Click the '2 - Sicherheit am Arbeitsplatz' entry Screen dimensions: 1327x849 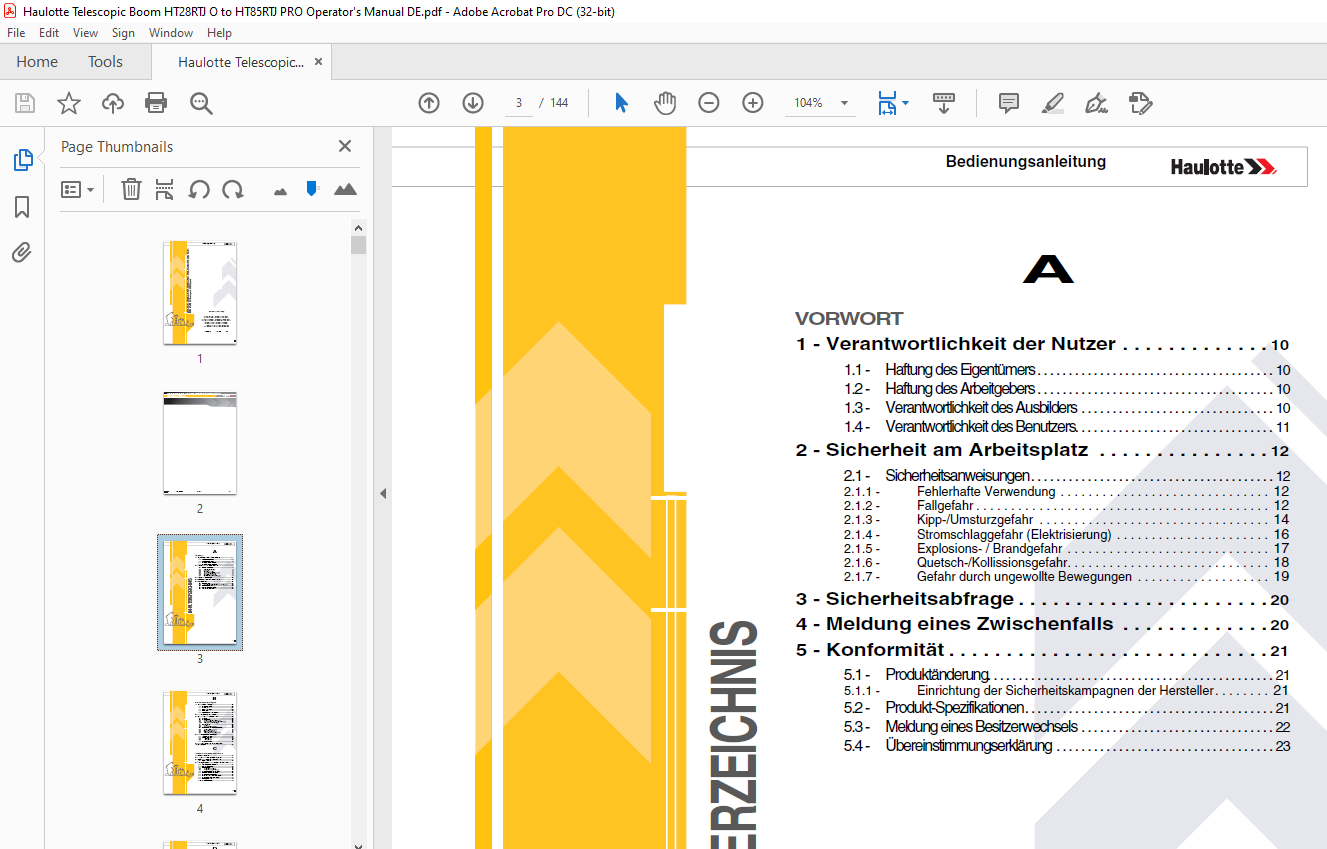[x=942, y=451]
